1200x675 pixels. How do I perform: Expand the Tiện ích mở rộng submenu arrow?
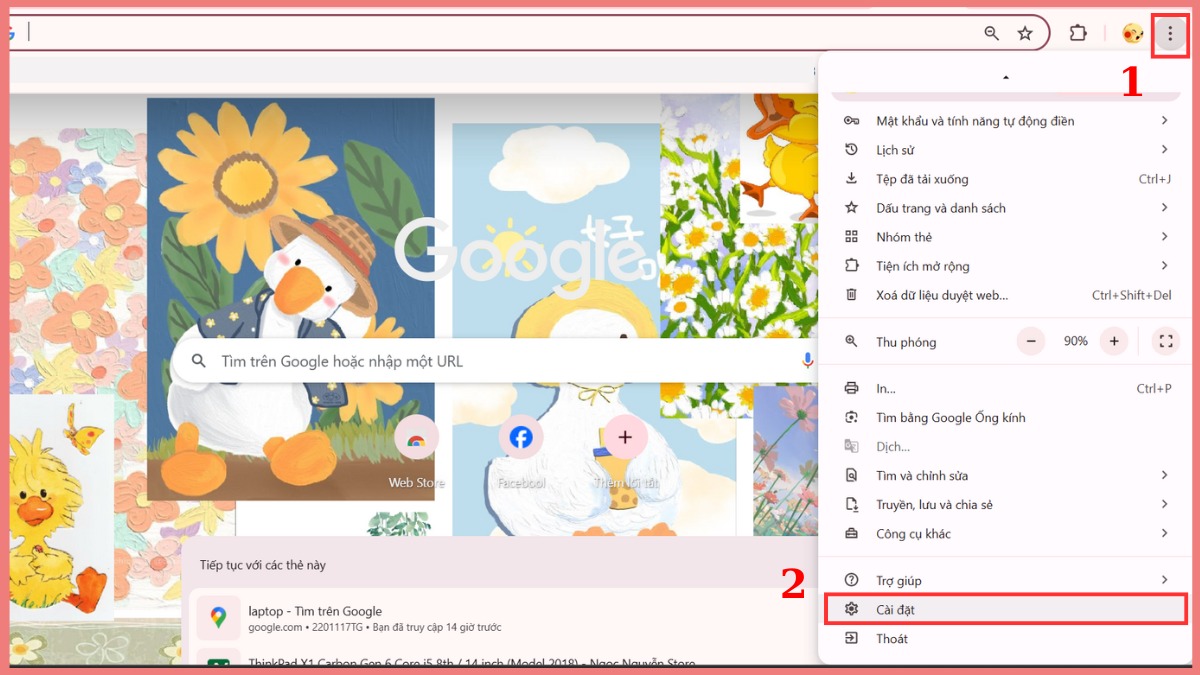pos(1164,266)
